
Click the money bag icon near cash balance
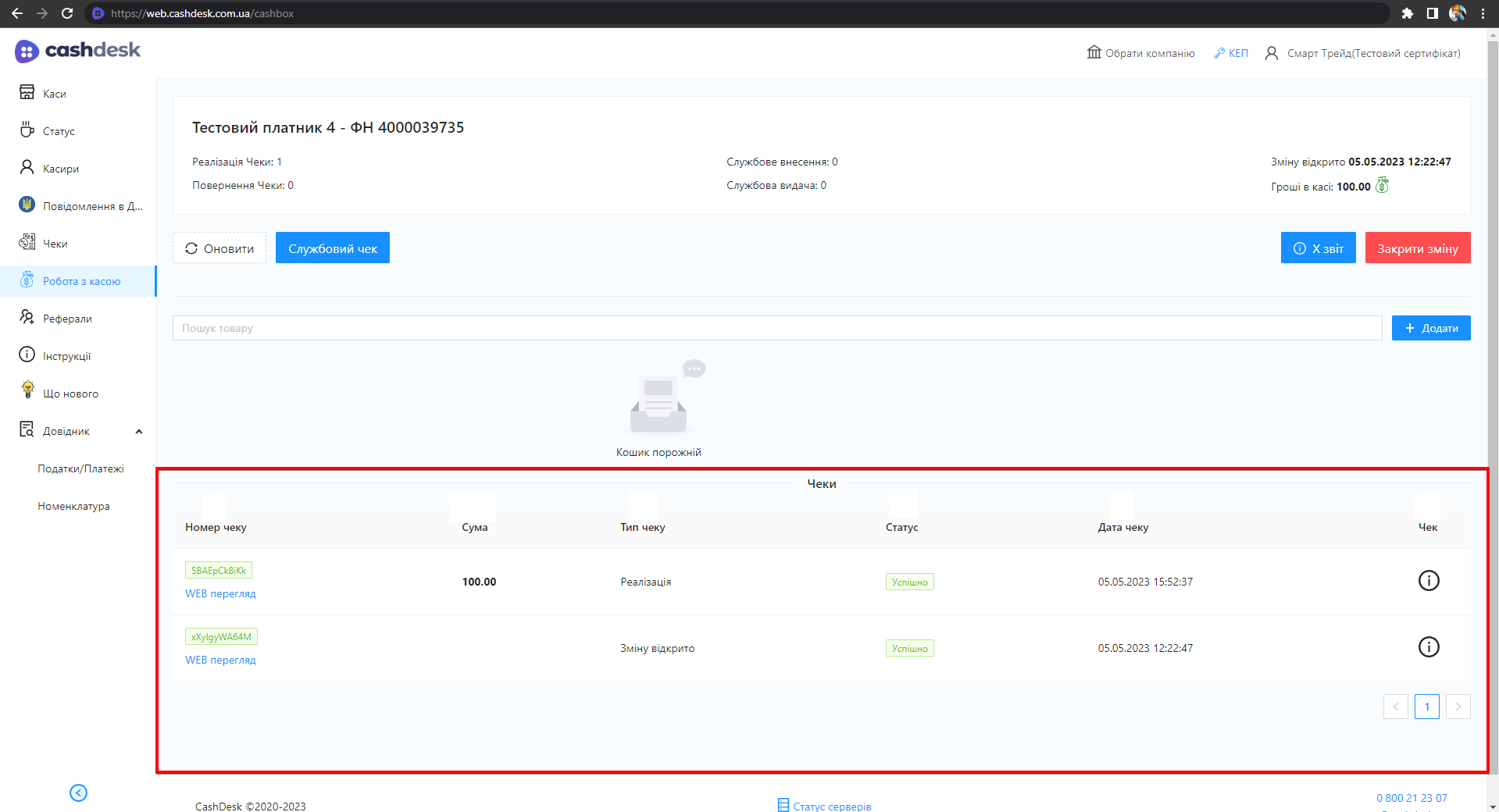[1382, 186]
